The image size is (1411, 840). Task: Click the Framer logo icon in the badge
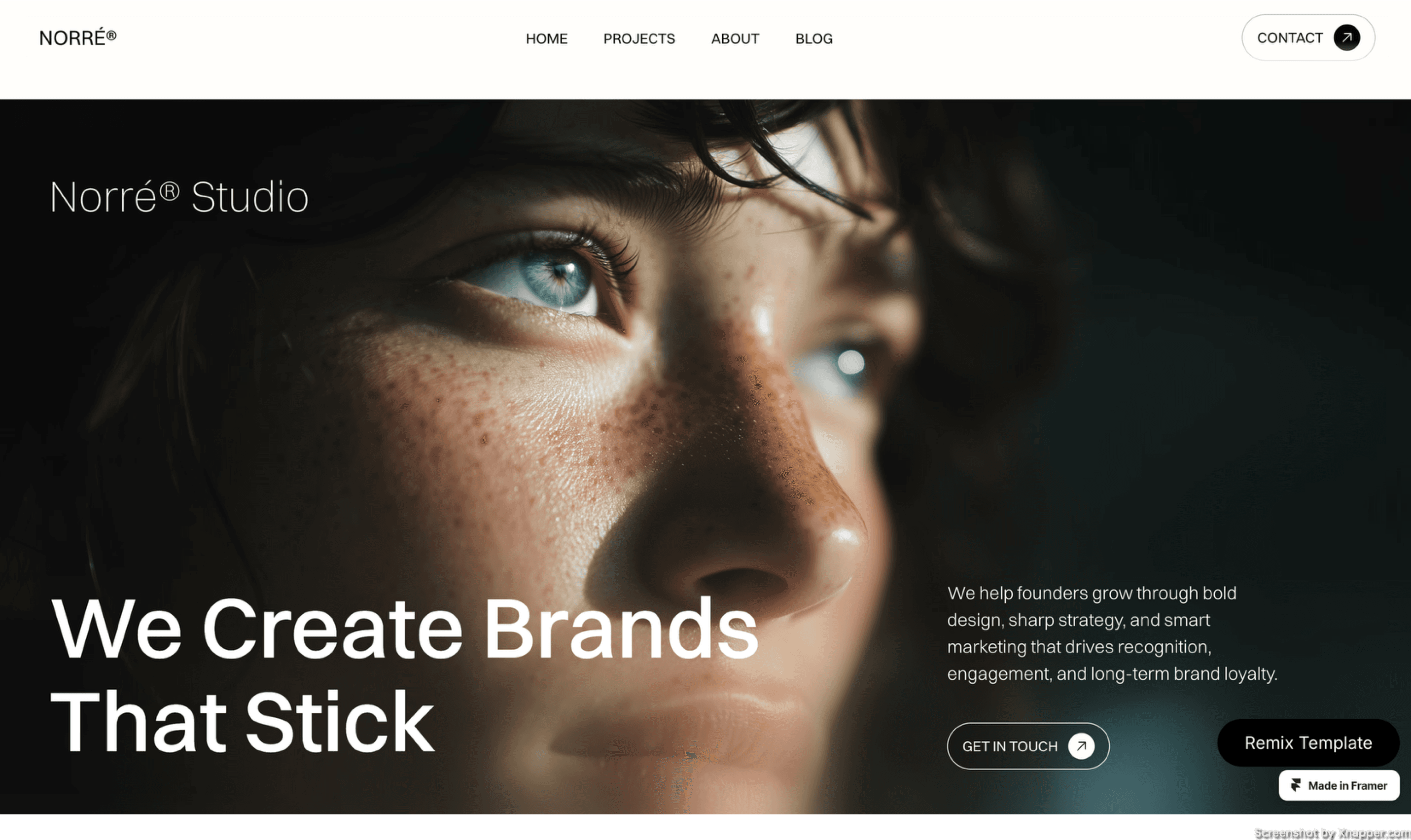click(1296, 785)
